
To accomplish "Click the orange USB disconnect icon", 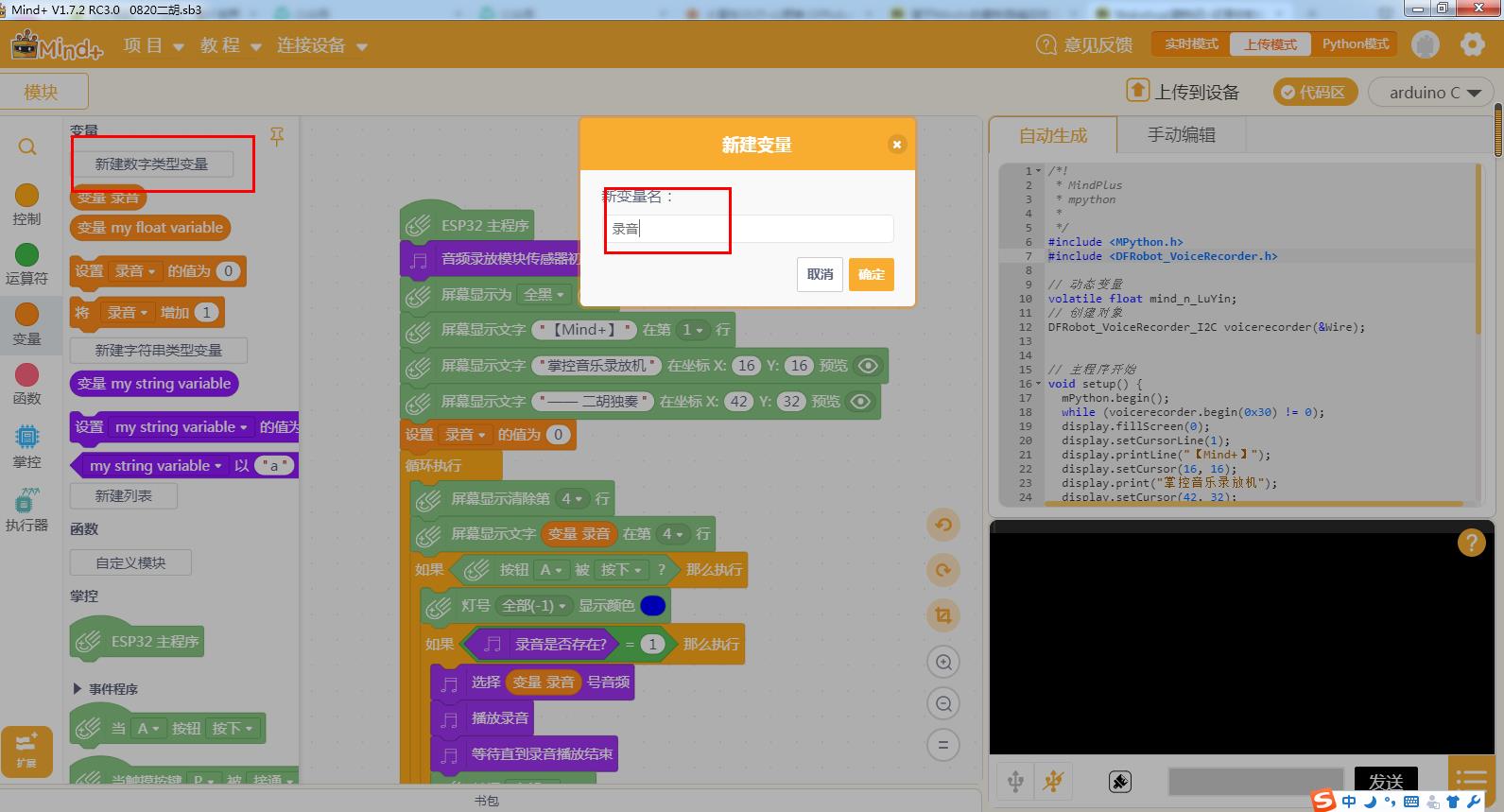I will [x=1052, y=781].
